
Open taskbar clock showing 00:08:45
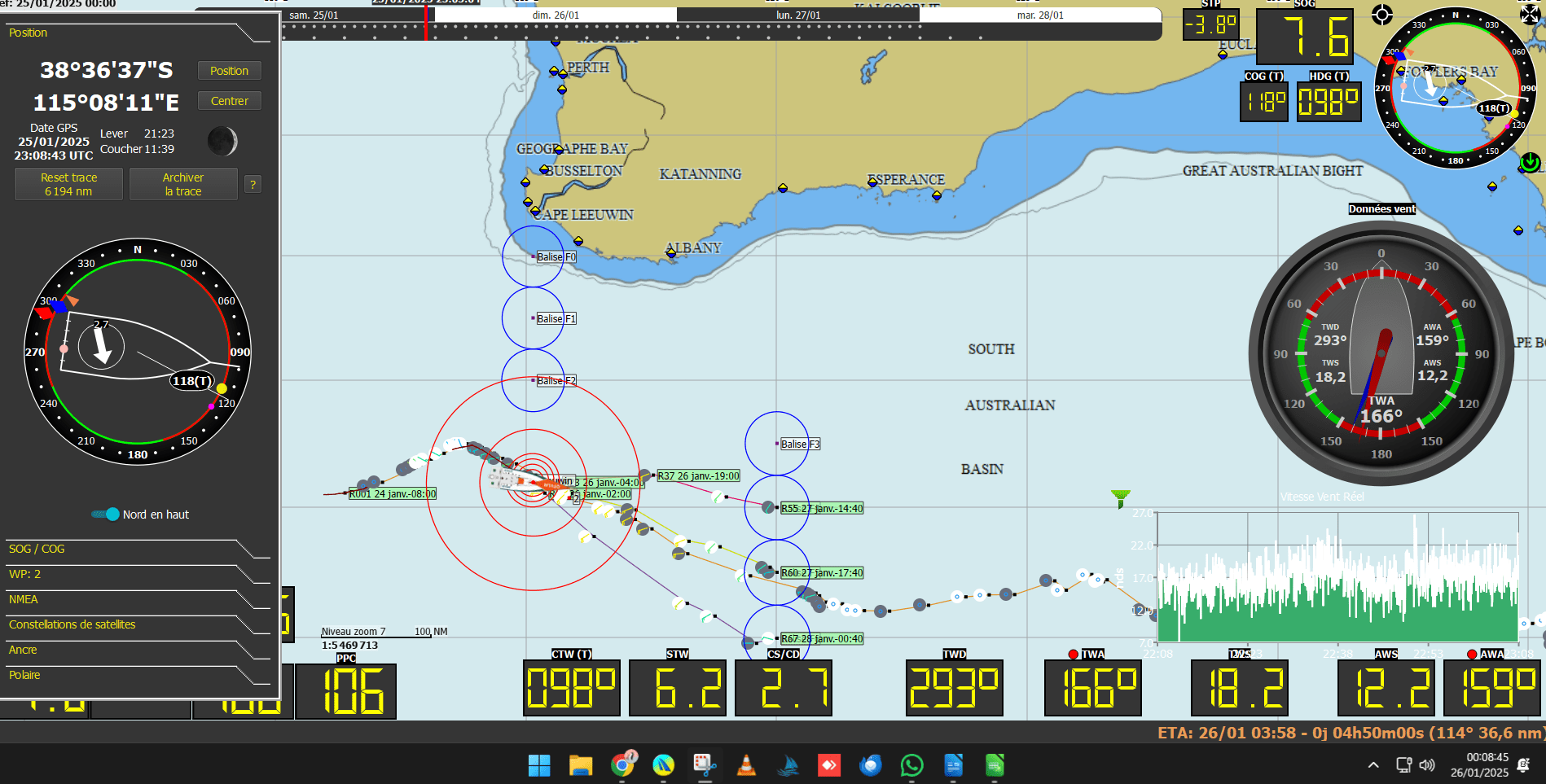click(x=1479, y=764)
